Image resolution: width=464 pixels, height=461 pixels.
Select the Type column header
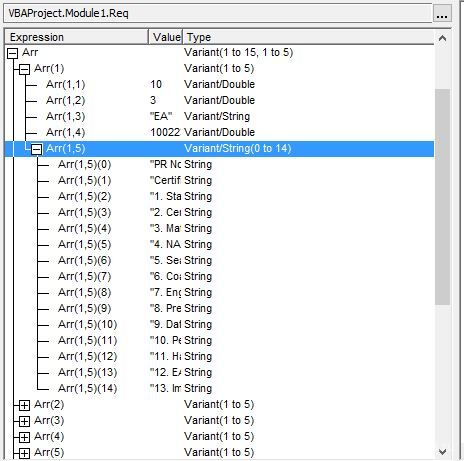tap(309, 37)
